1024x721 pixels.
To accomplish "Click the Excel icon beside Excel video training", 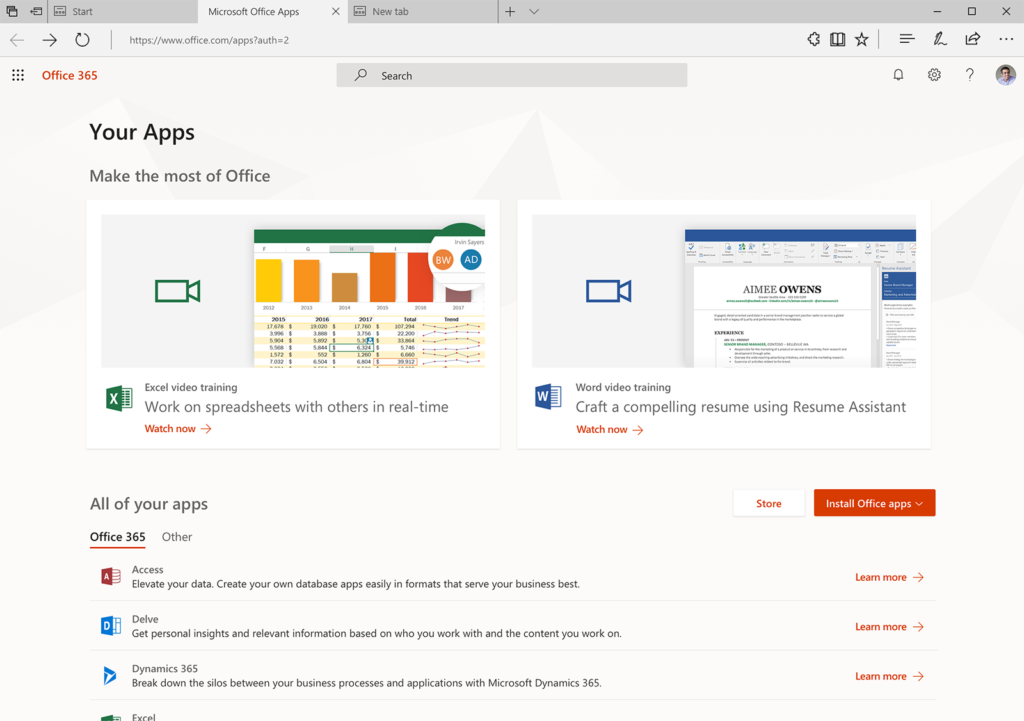I will pyautogui.click(x=118, y=397).
